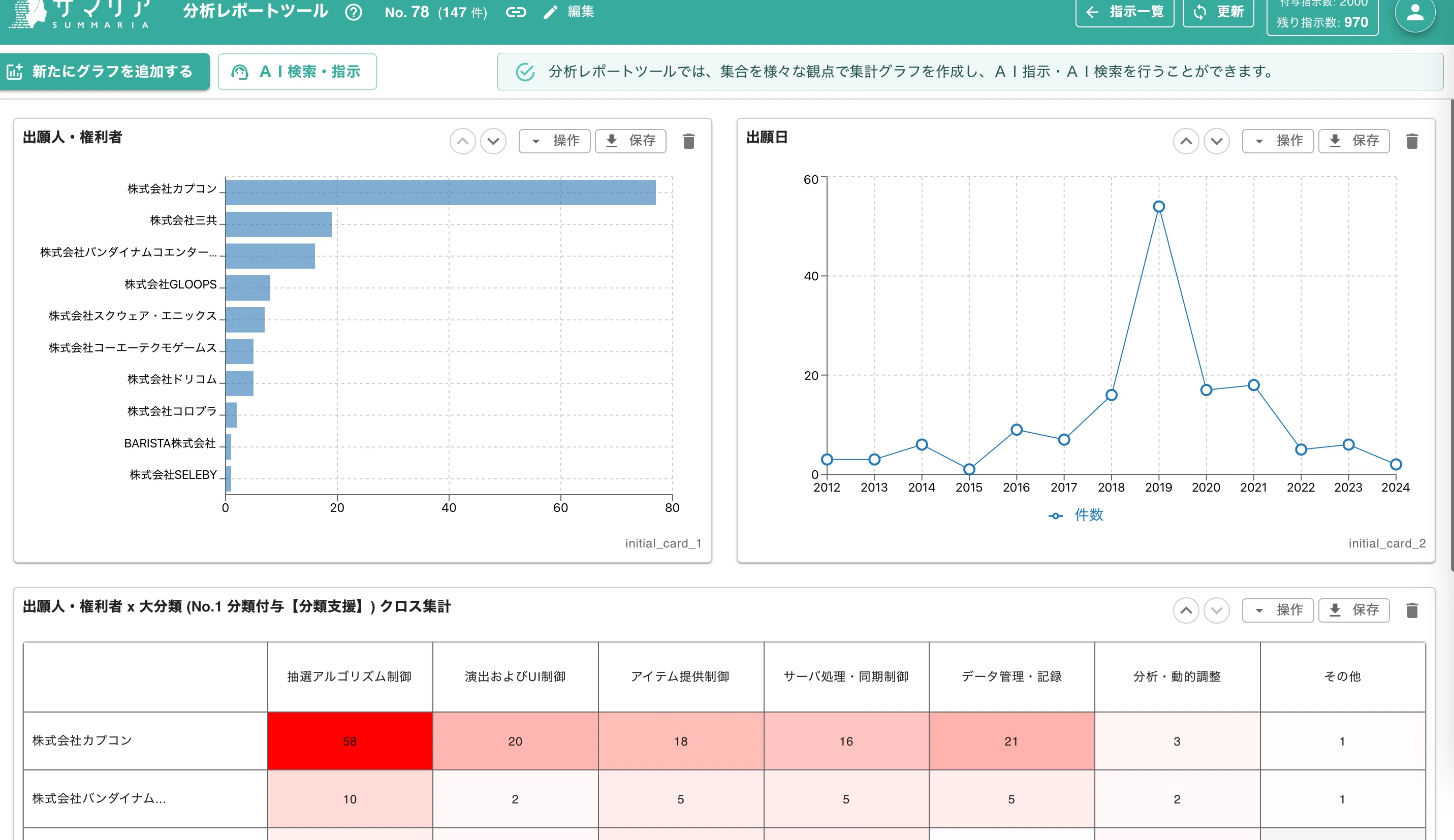The width and height of the screenshot is (1454, 840).
Task: Toggle 件数 legend series
Action: point(1076,515)
